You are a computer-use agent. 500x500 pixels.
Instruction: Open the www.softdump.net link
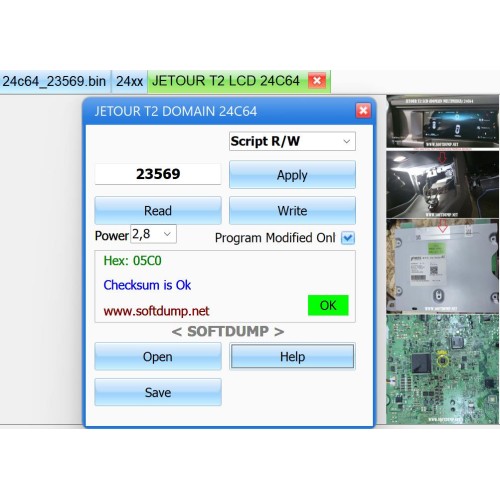click(156, 311)
